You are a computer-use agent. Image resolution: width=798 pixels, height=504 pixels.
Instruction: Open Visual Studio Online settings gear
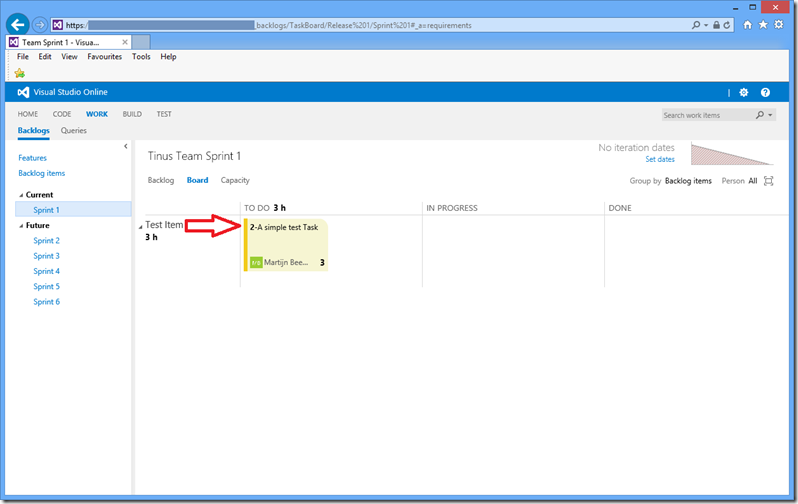pyautogui.click(x=744, y=92)
